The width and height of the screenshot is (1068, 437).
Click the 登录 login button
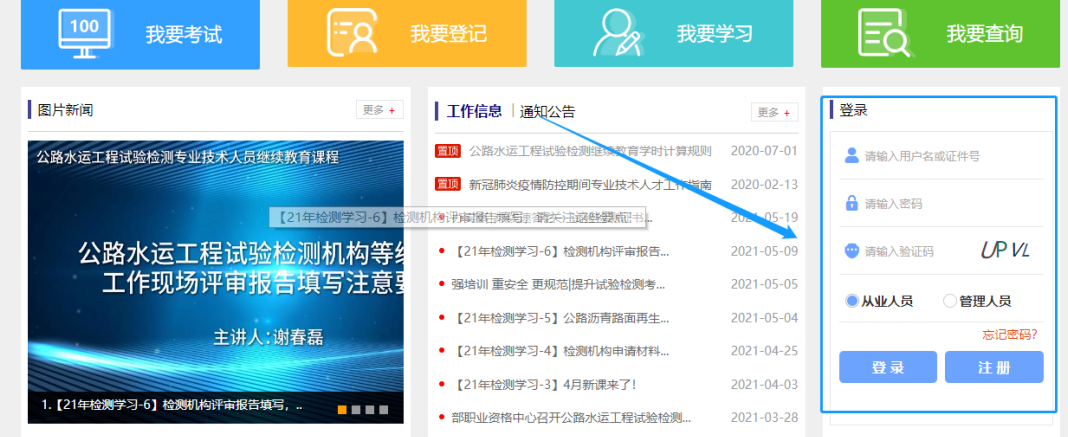pos(888,367)
